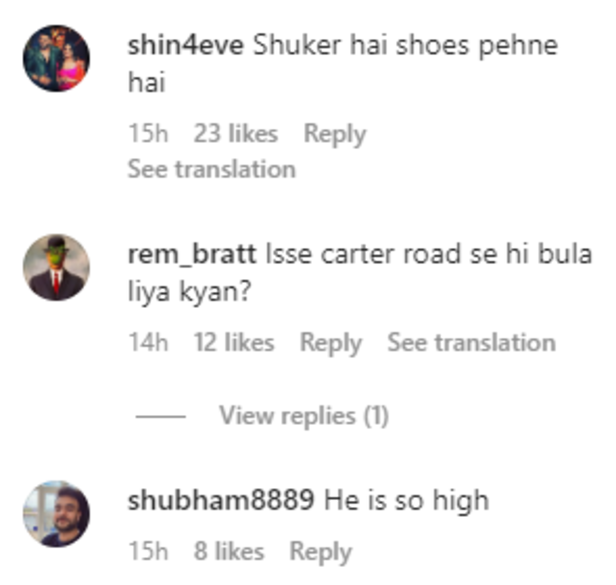Open the 15h timestamp on shin4eve's comment
The width and height of the screenshot is (616, 585).
click(148, 133)
